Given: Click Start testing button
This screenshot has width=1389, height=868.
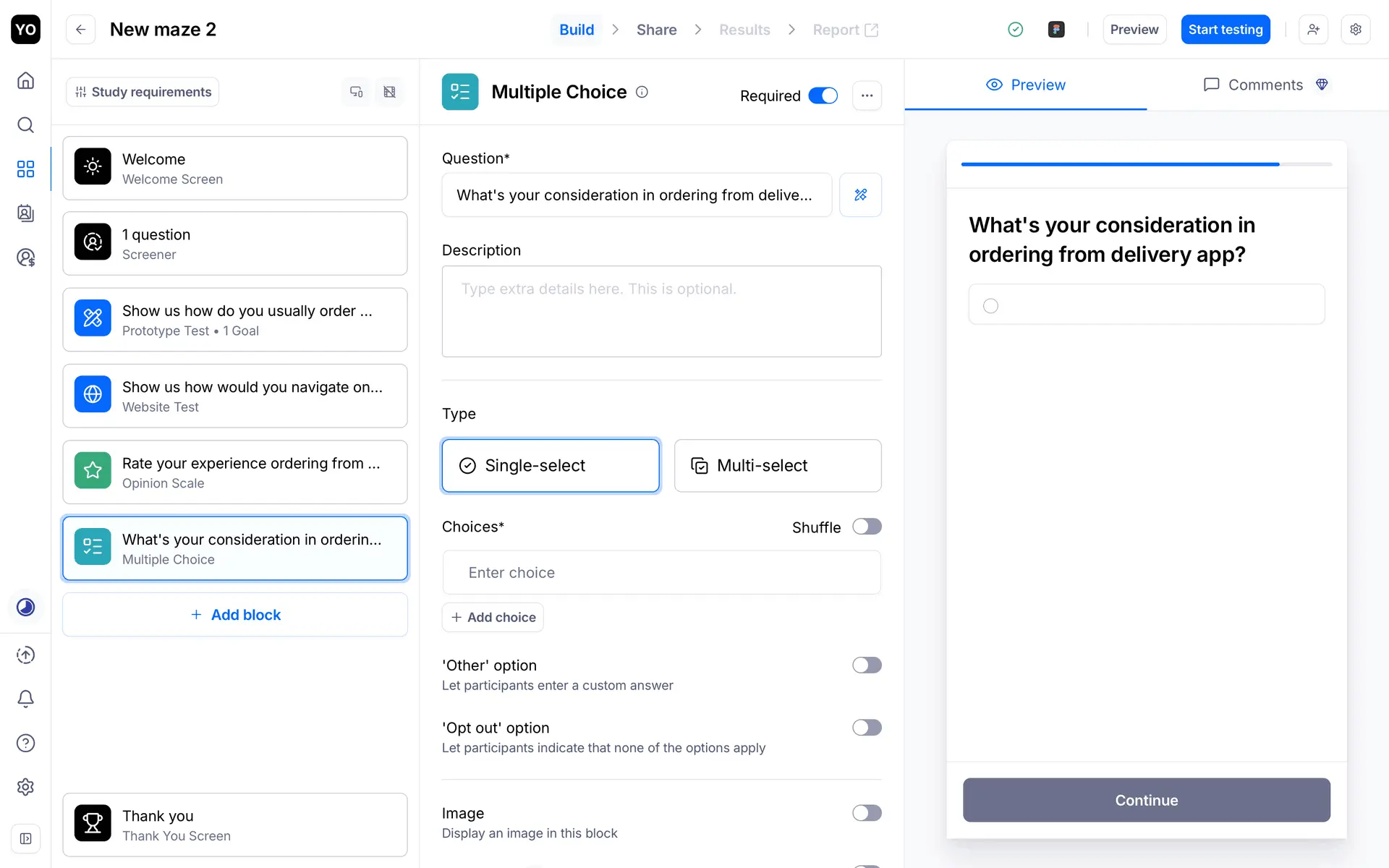Looking at the screenshot, I should (x=1225, y=30).
